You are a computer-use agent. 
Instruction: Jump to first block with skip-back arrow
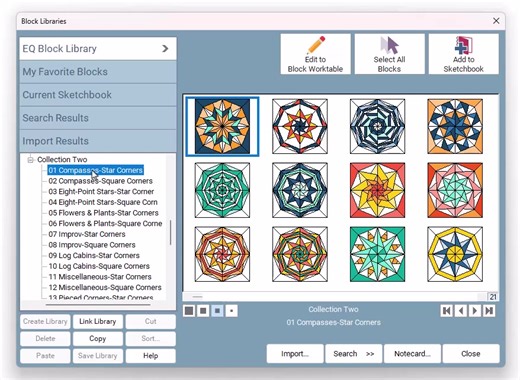click(446, 311)
